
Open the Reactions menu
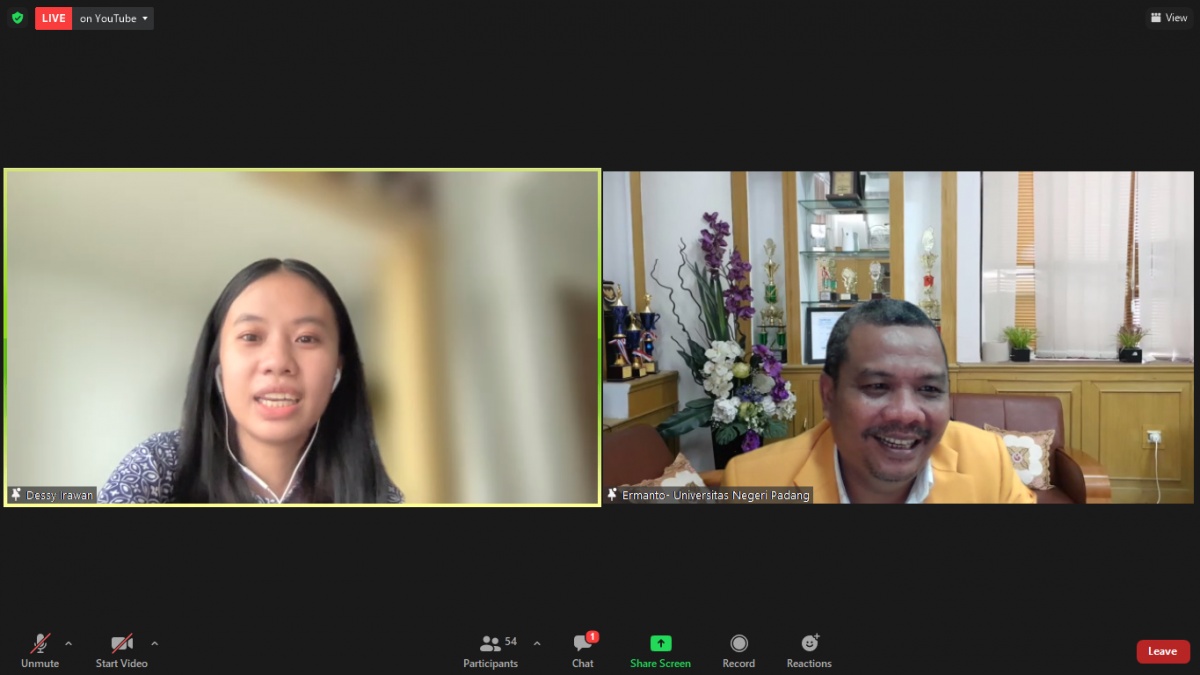(x=809, y=651)
